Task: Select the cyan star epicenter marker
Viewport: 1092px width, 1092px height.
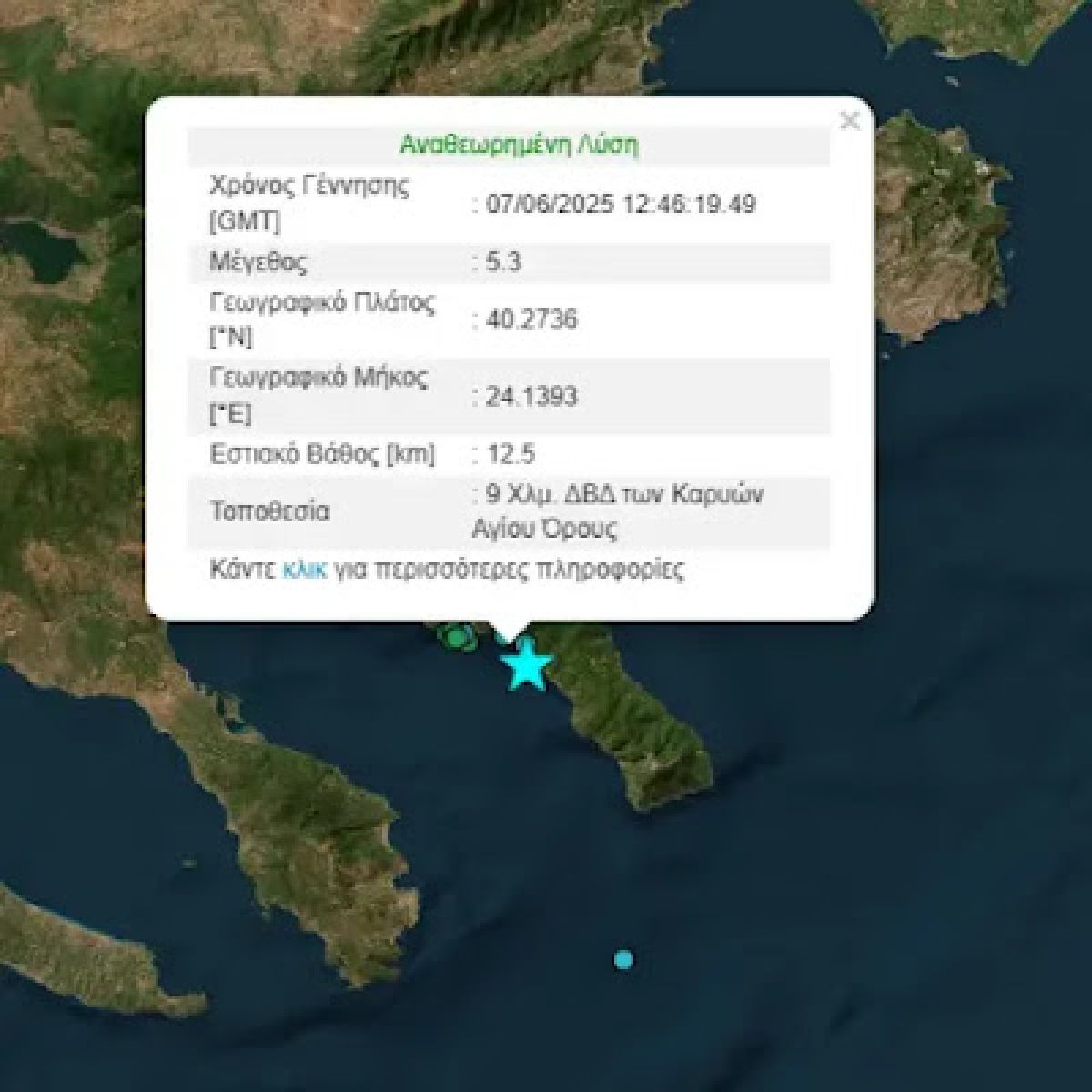Action: 526,665
